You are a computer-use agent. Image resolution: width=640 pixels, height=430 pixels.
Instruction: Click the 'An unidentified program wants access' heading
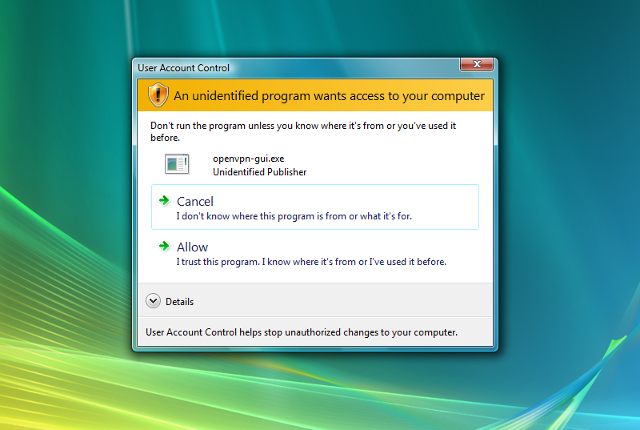click(329, 96)
